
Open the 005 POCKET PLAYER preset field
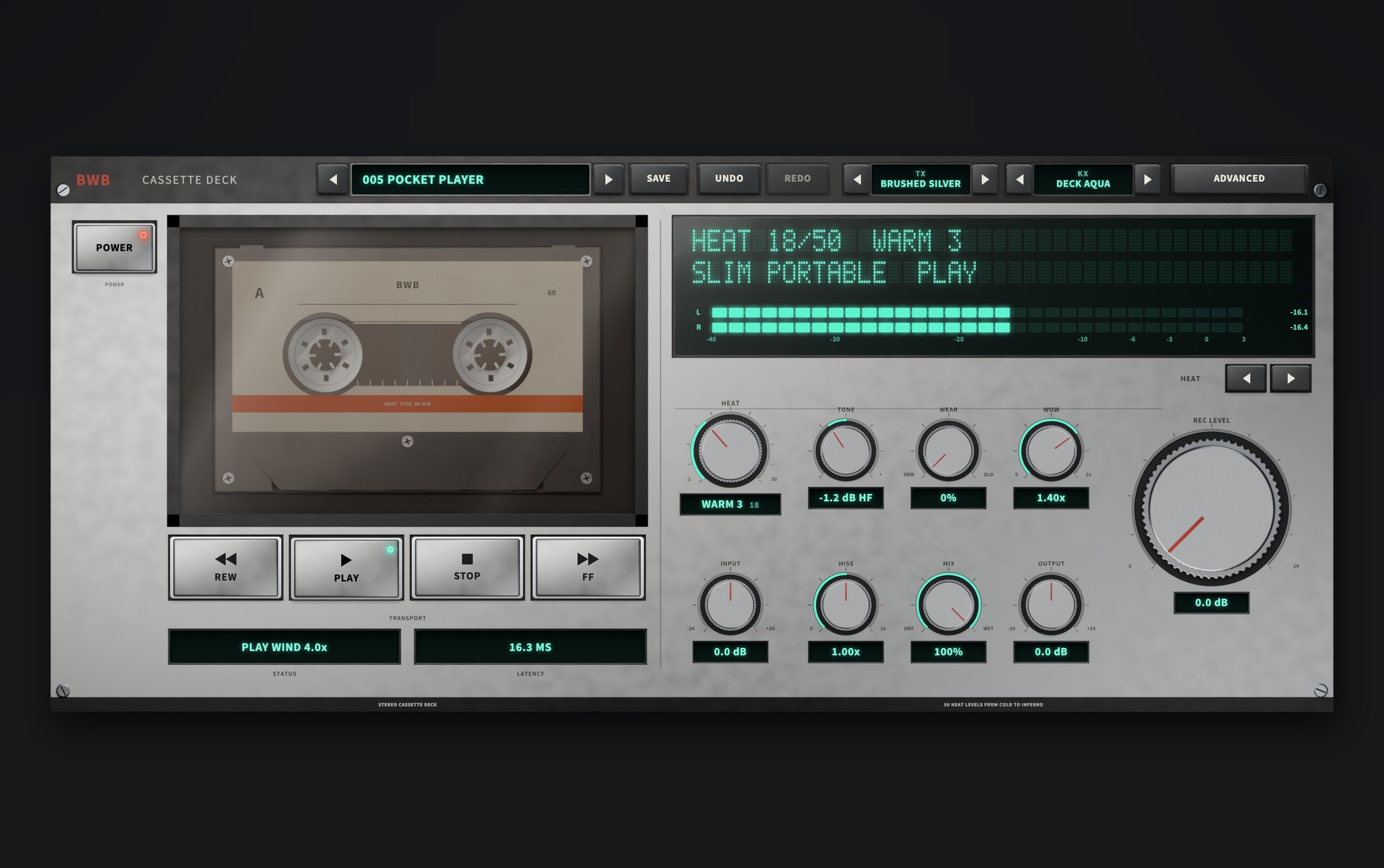click(470, 180)
